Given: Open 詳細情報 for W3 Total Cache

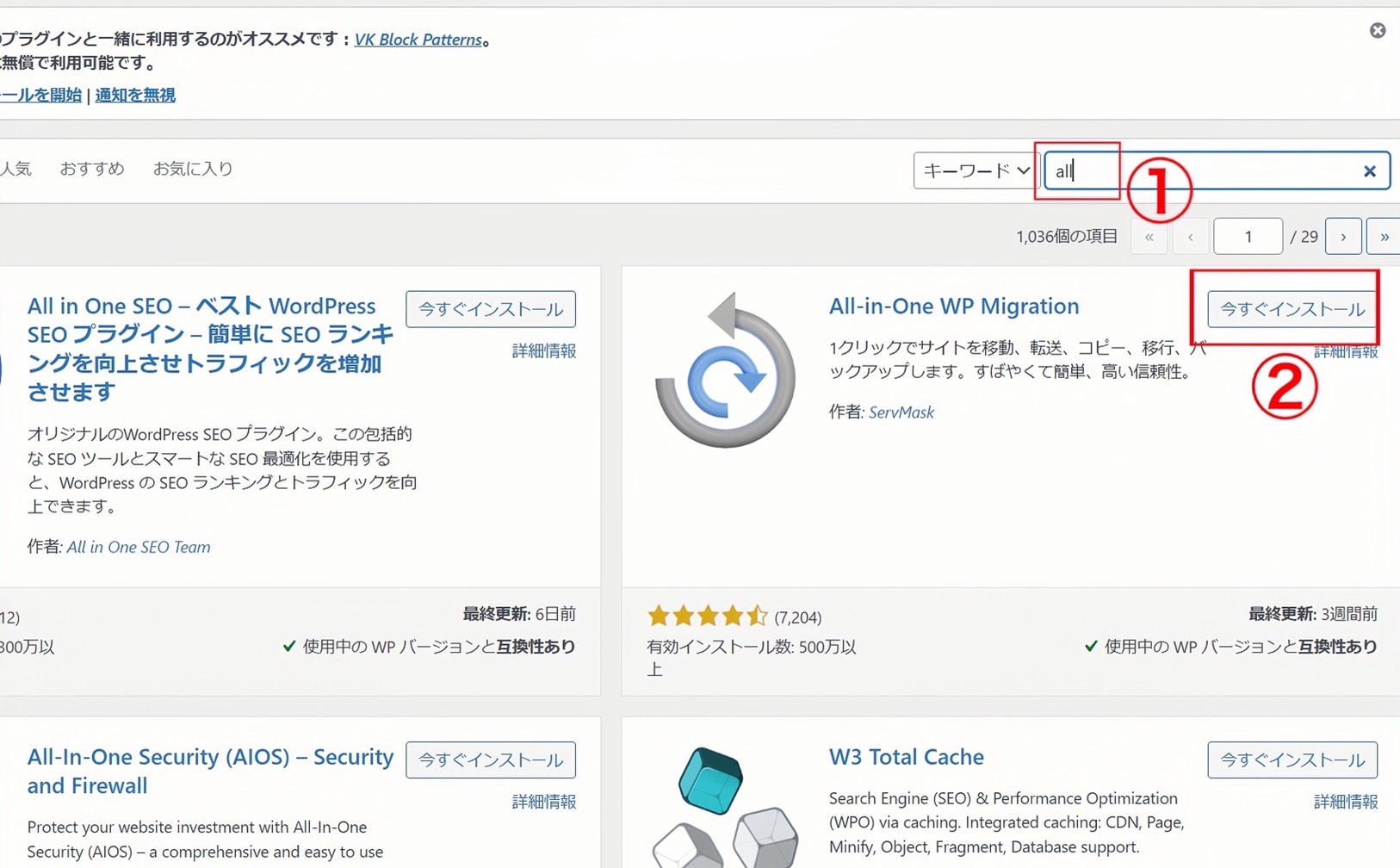Looking at the screenshot, I should pyautogui.click(x=1346, y=802).
